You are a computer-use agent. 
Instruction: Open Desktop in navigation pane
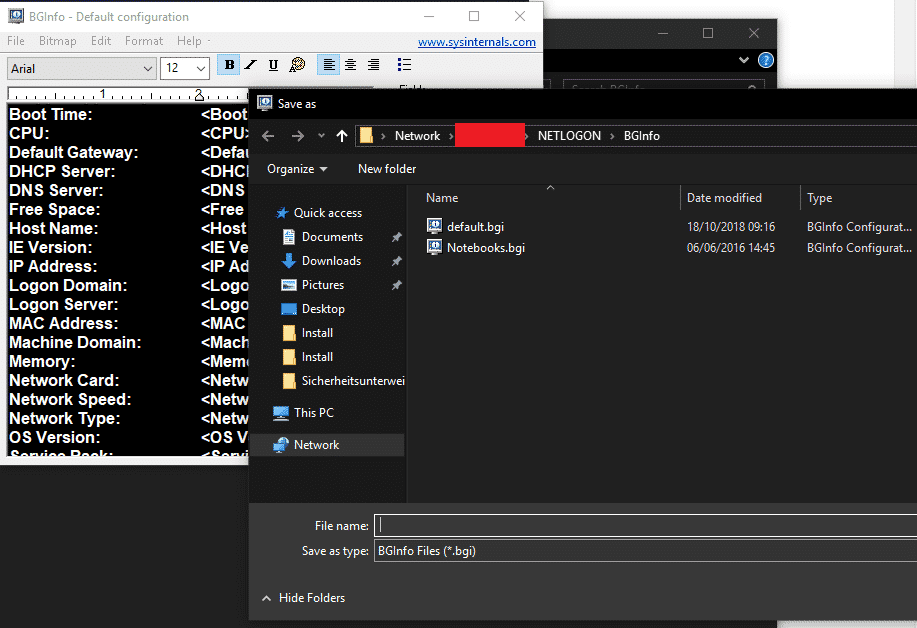point(323,309)
